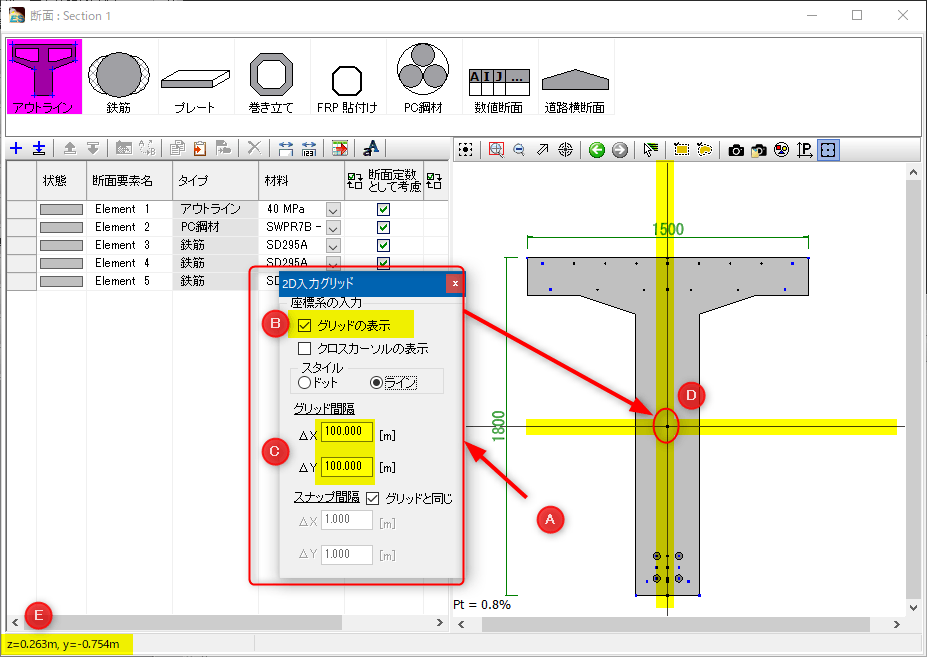Select the Element 2 name cell
The width and height of the screenshot is (927, 657).
129,227
